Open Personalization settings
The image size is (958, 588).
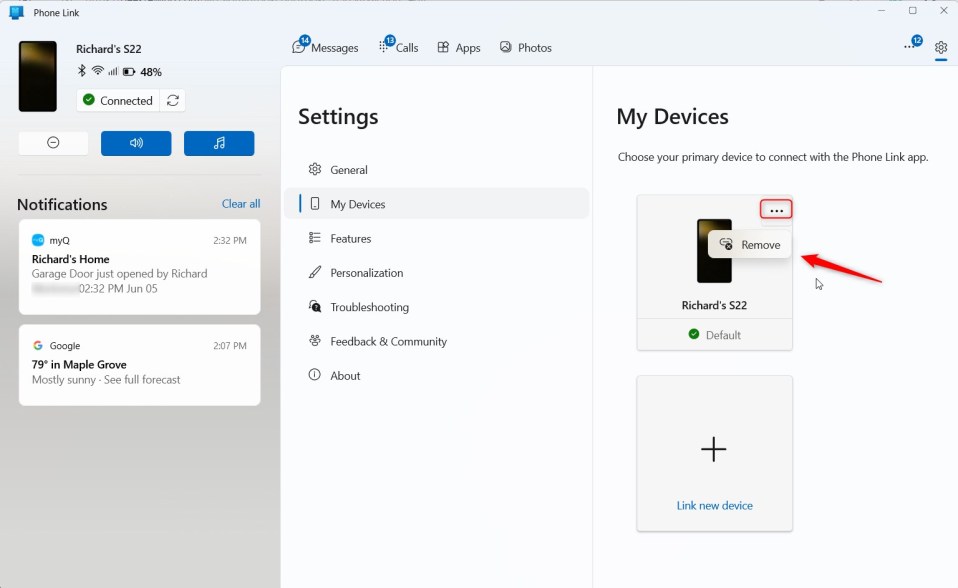coord(366,273)
